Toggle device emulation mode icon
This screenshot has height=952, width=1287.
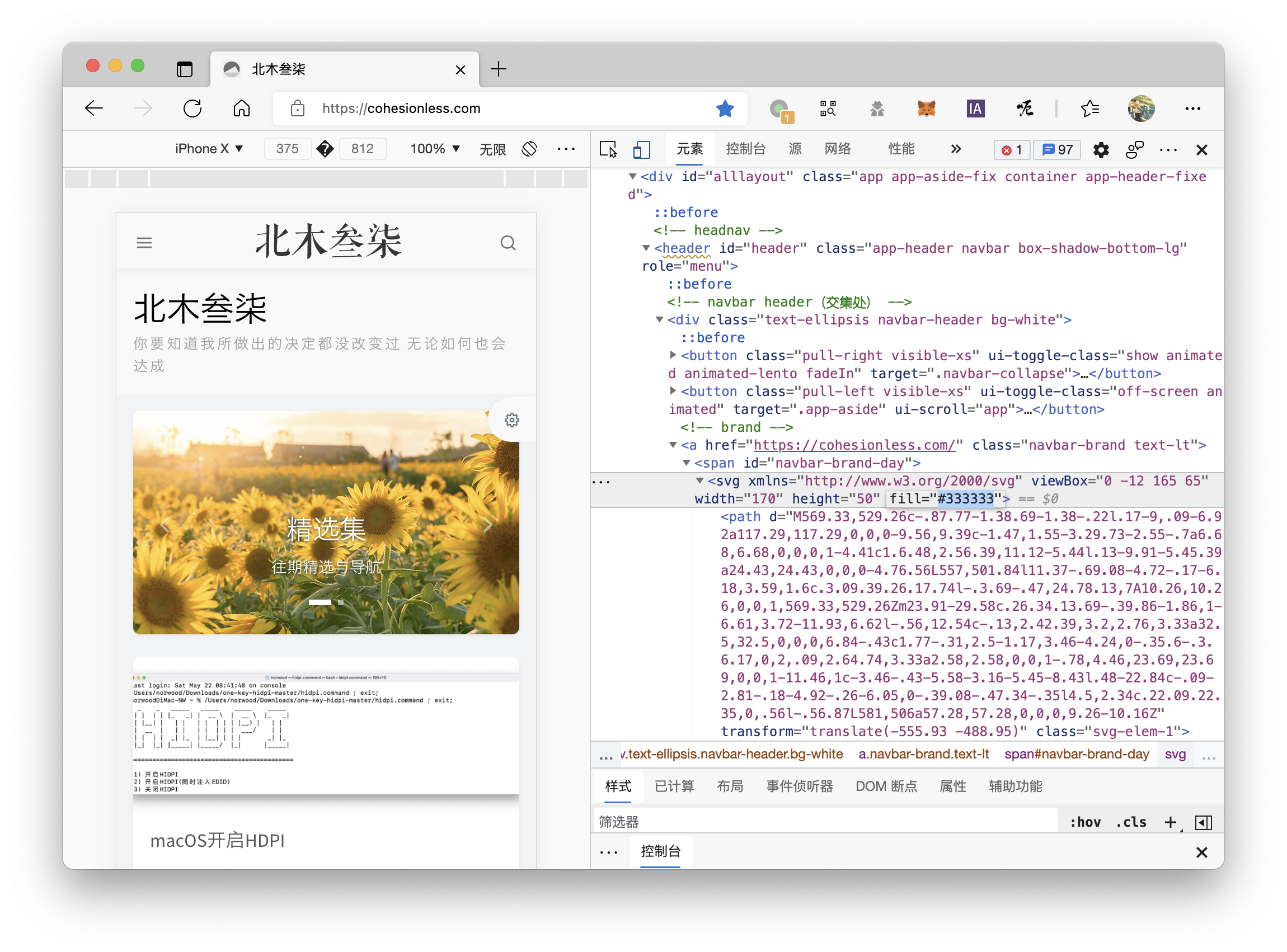[641, 149]
